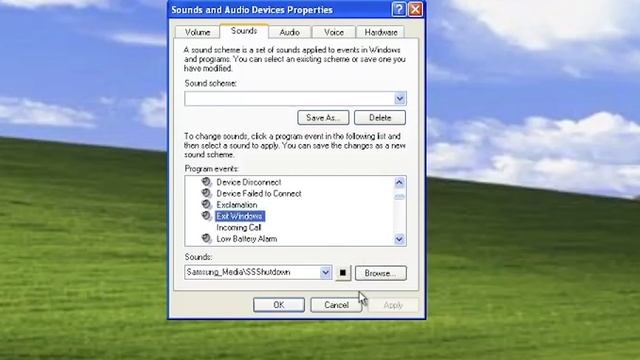The width and height of the screenshot is (640, 360).
Task: Click the Browse... button
Action: coord(380,273)
